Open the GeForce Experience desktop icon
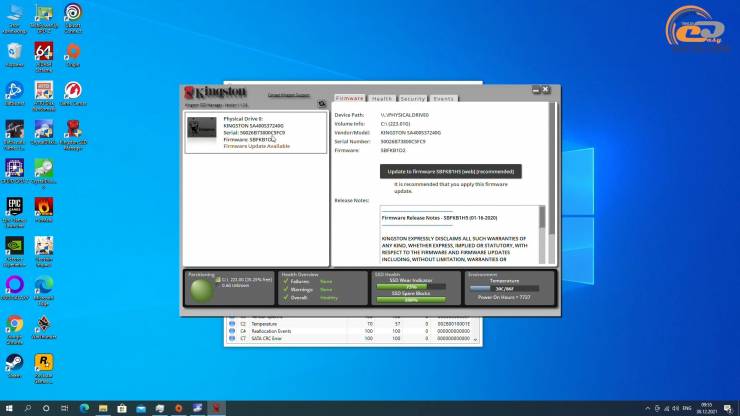The image size is (740, 416). point(15,252)
